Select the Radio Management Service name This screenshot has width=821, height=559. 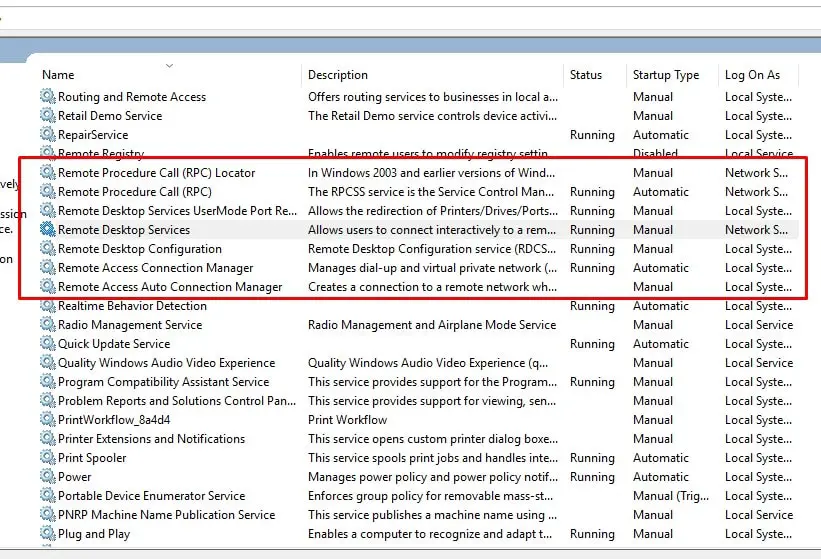pos(130,325)
